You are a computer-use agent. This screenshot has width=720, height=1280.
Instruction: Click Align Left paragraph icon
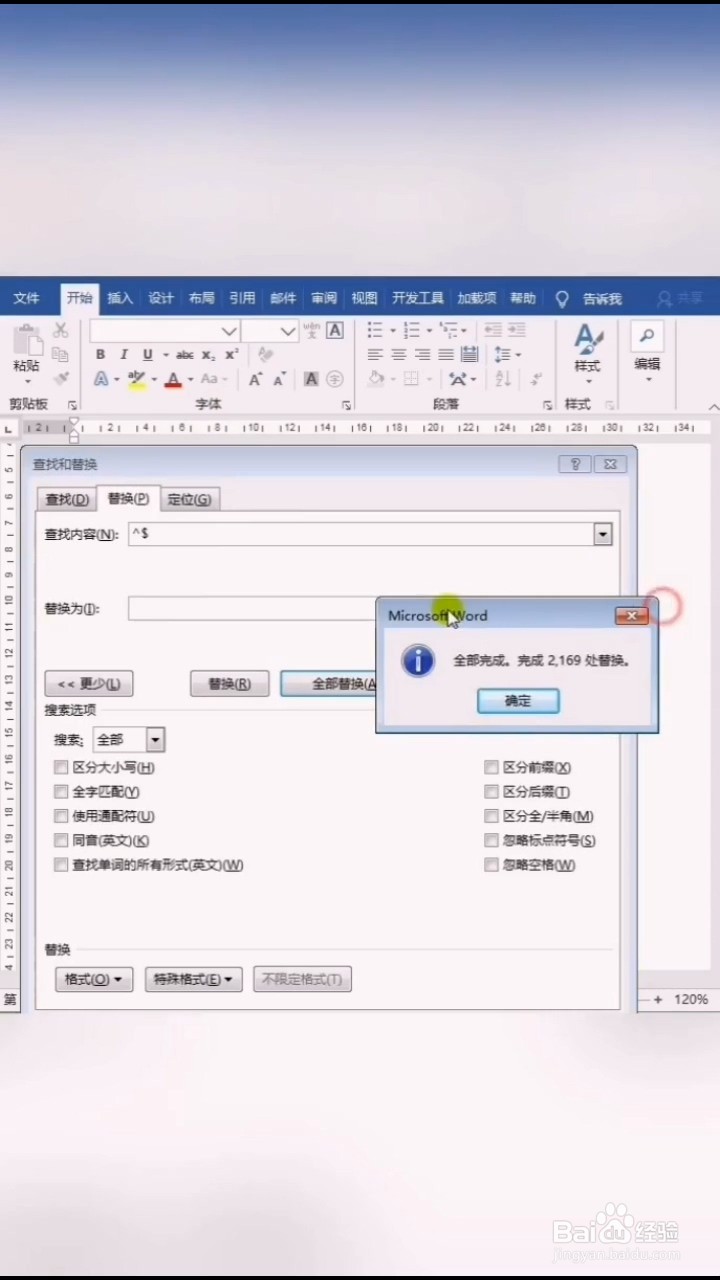375,355
